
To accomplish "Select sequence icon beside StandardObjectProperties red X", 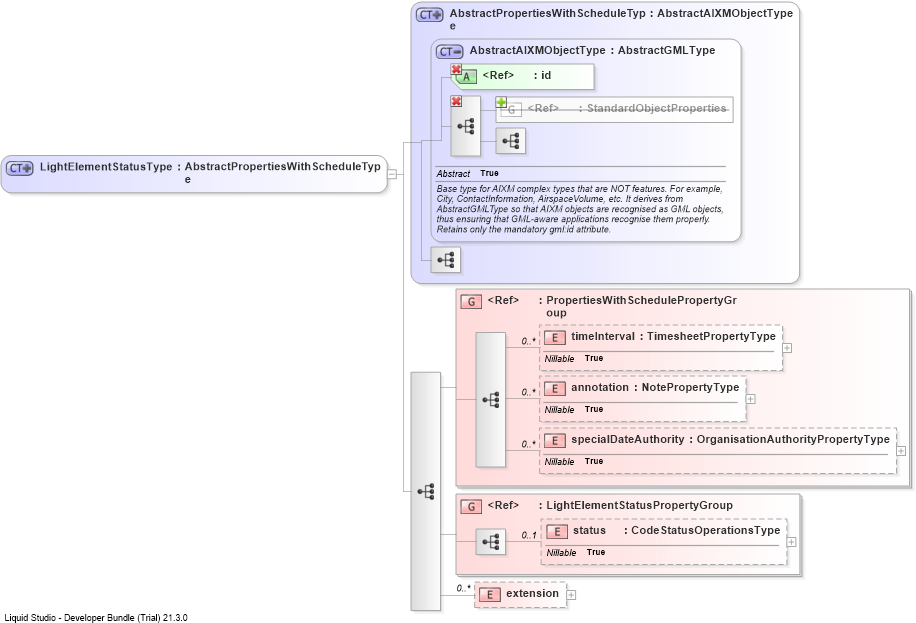I will [x=466, y=126].
